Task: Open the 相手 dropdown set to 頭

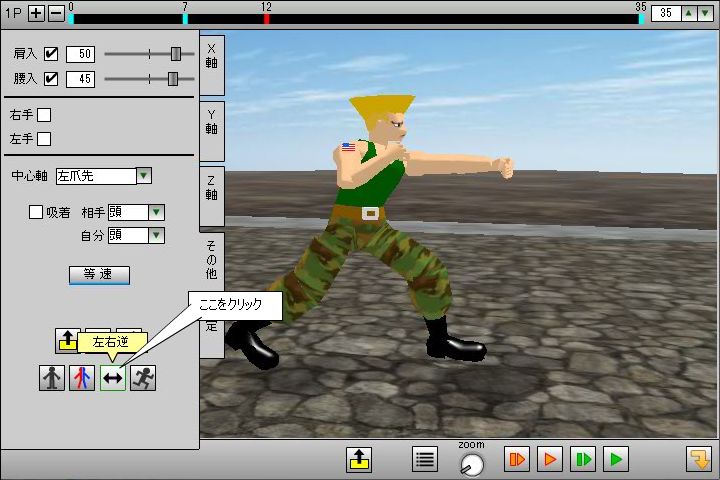Action: (x=136, y=212)
